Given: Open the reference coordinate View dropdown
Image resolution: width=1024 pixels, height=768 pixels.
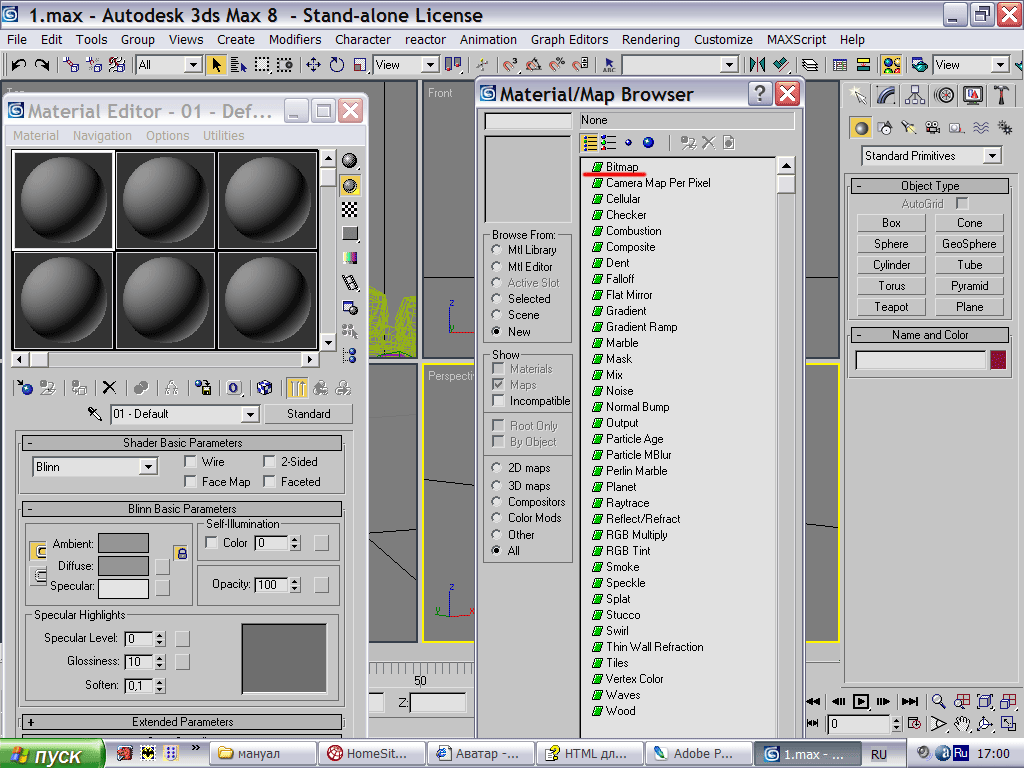Looking at the screenshot, I should click(429, 65).
